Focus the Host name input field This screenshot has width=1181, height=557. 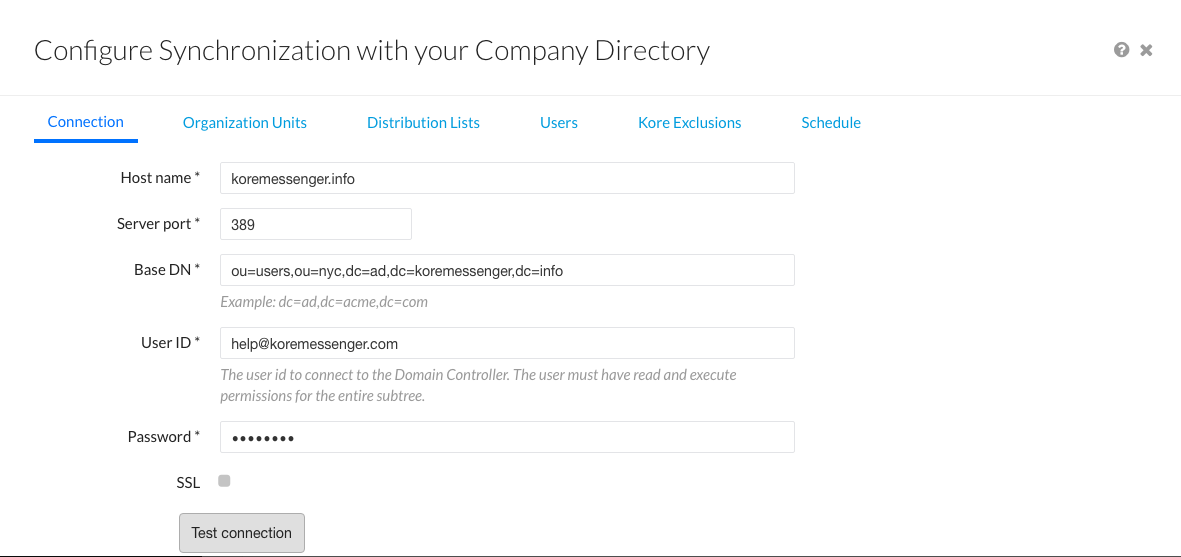pyautogui.click(x=507, y=179)
